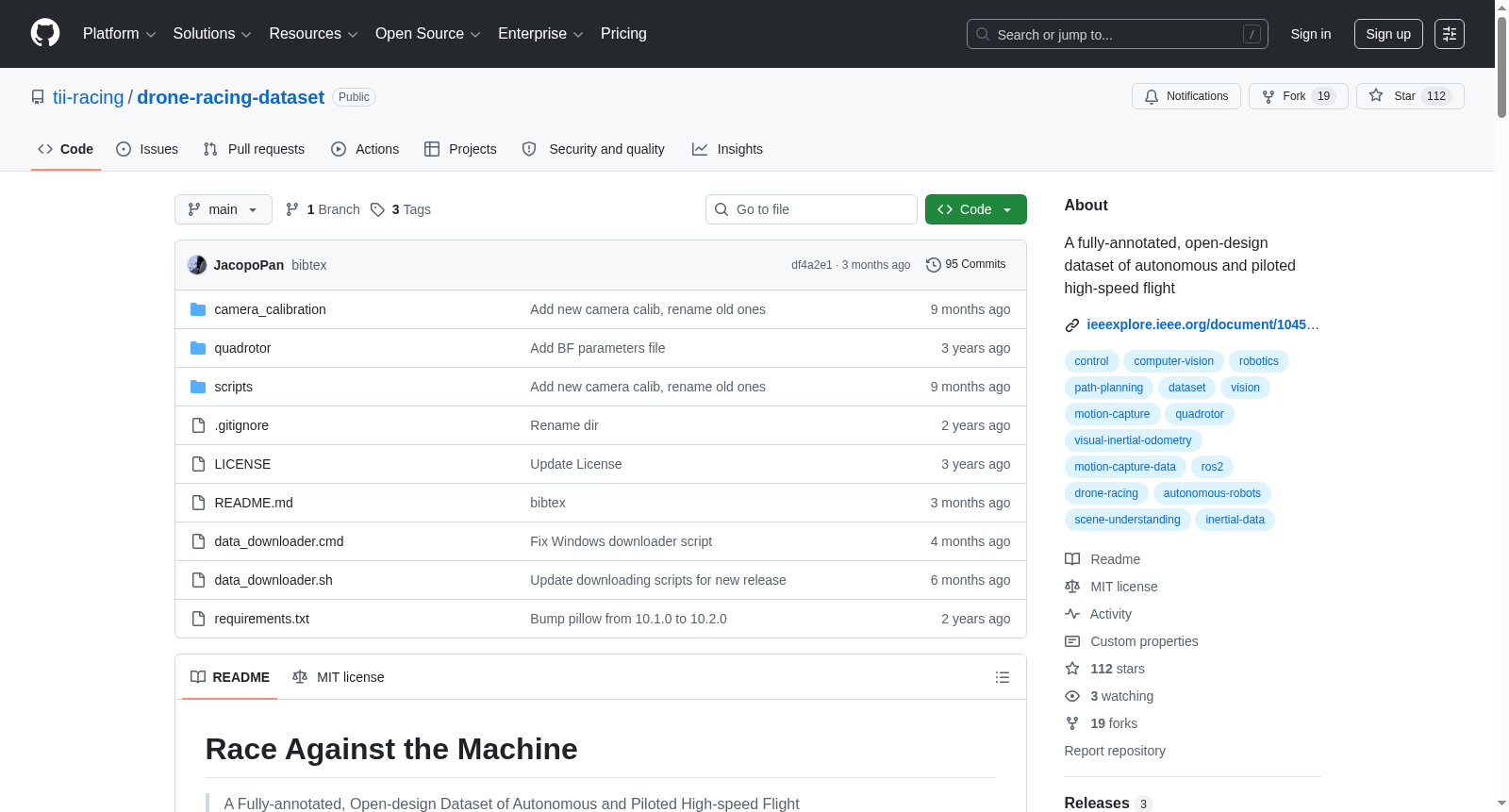Open the 'Add BF parameters file' commit message
The width and height of the screenshot is (1509, 812).
(x=598, y=348)
